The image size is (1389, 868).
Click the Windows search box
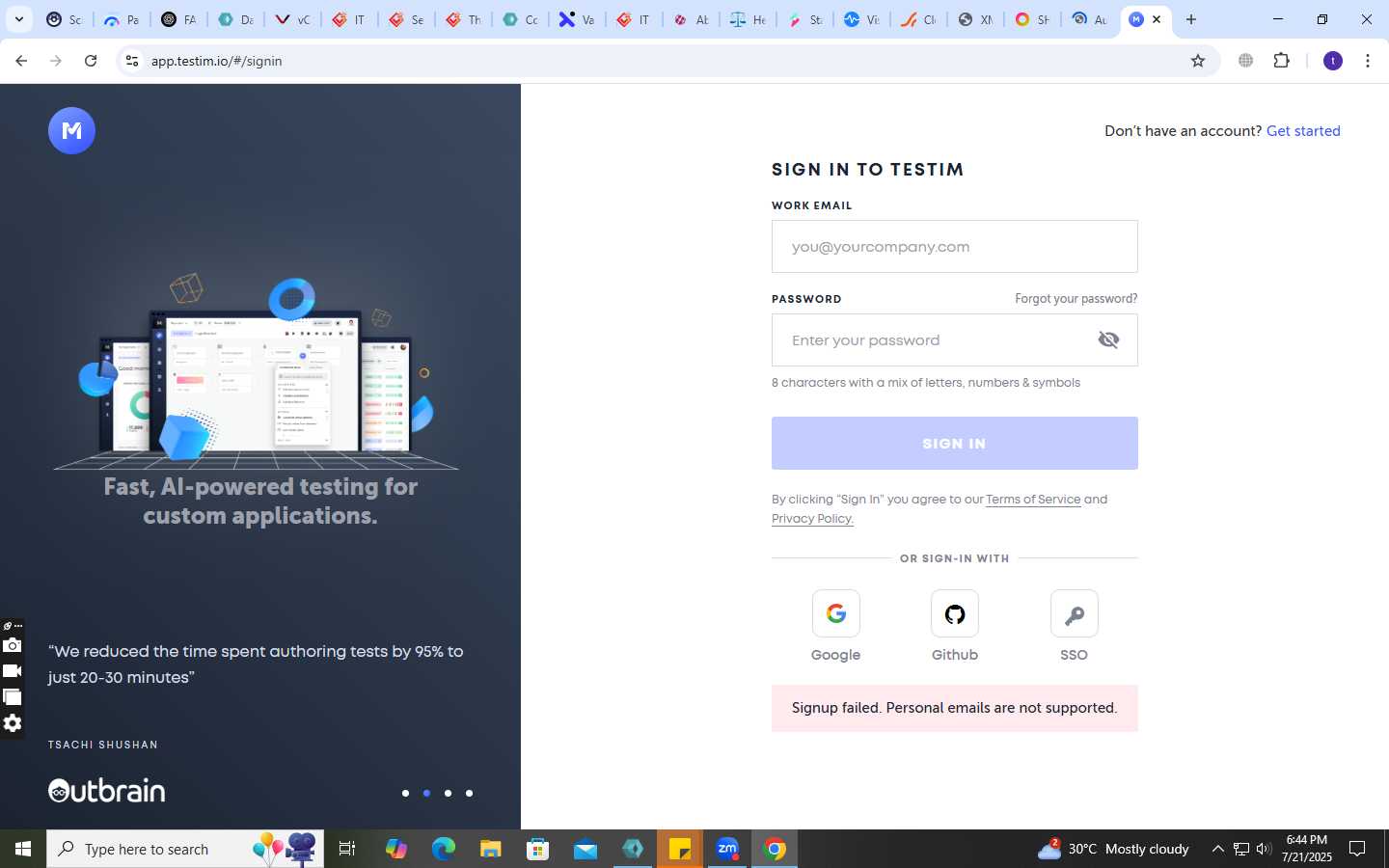click(x=185, y=849)
